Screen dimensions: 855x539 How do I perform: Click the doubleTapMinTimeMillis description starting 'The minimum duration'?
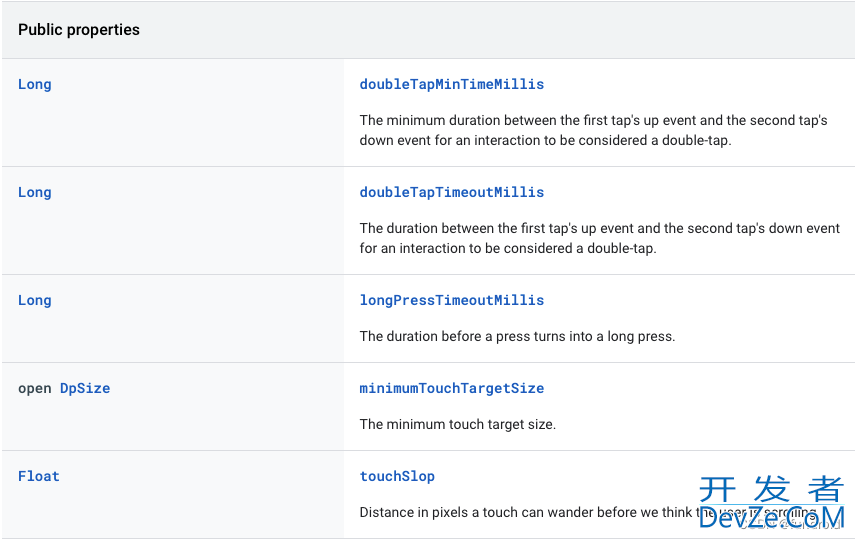pos(593,130)
